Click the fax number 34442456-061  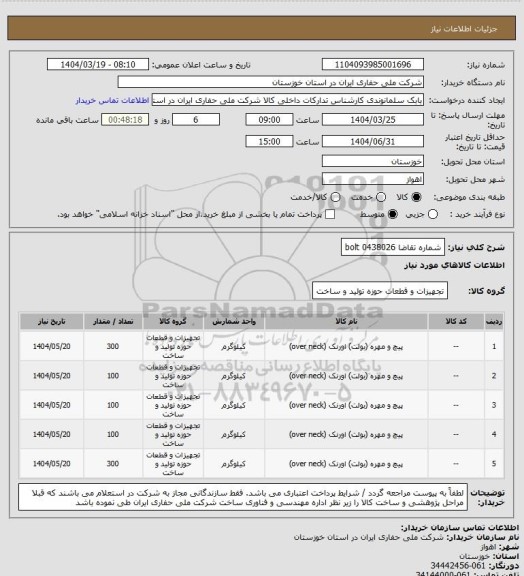tap(457, 565)
